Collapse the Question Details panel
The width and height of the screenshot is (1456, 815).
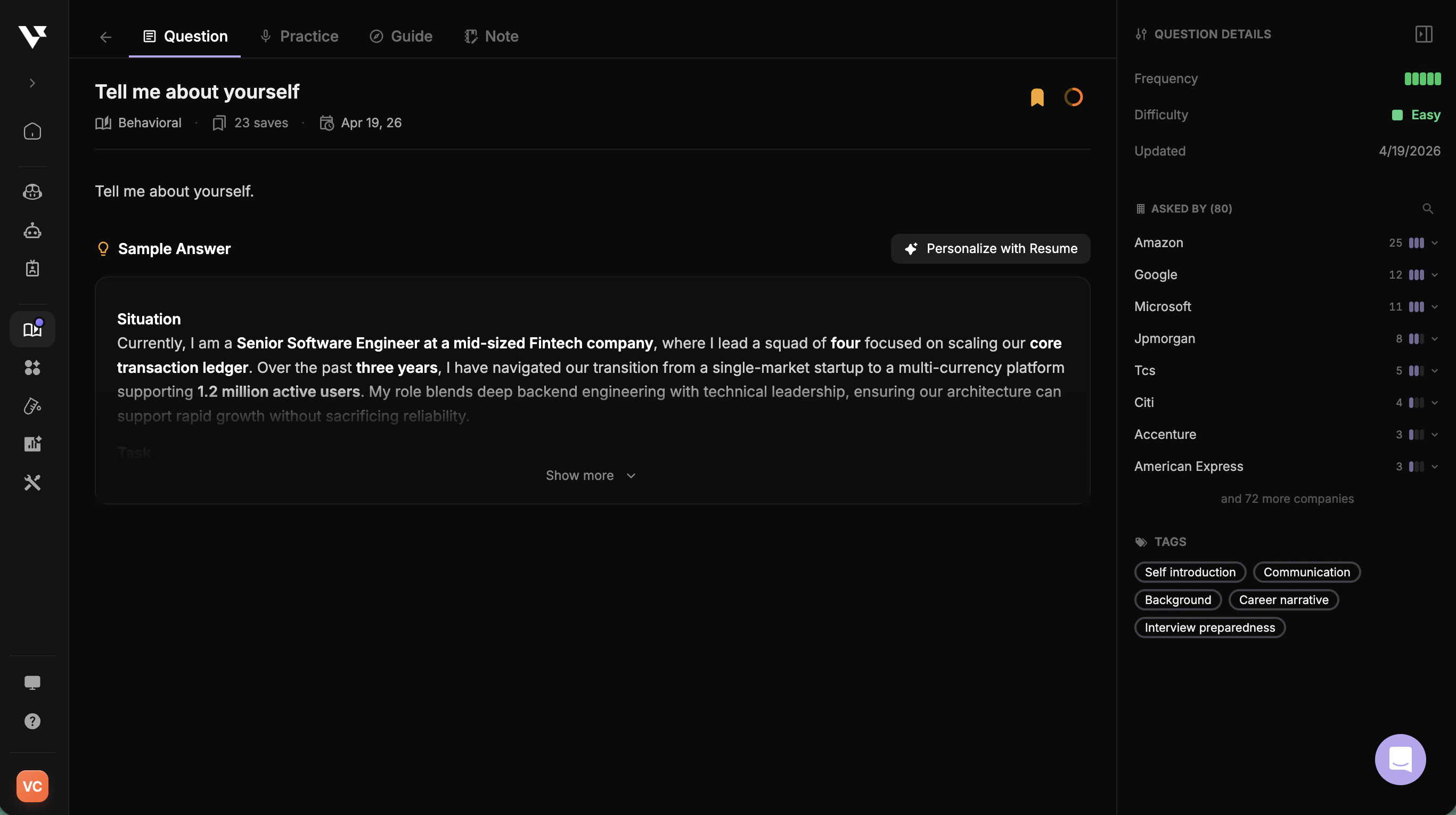pyautogui.click(x=1424, y=35)
